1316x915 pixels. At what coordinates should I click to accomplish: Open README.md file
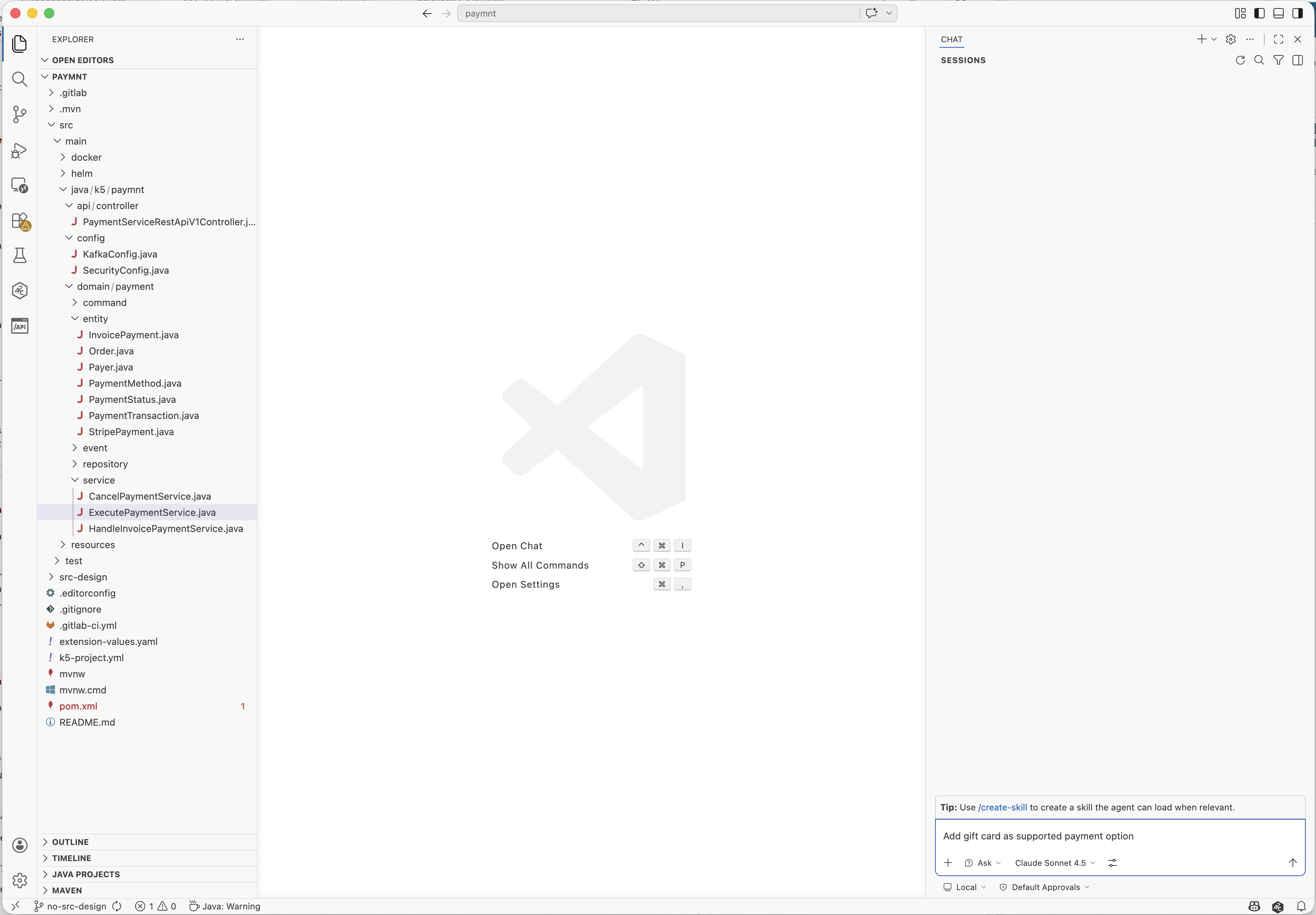(147, 722)
